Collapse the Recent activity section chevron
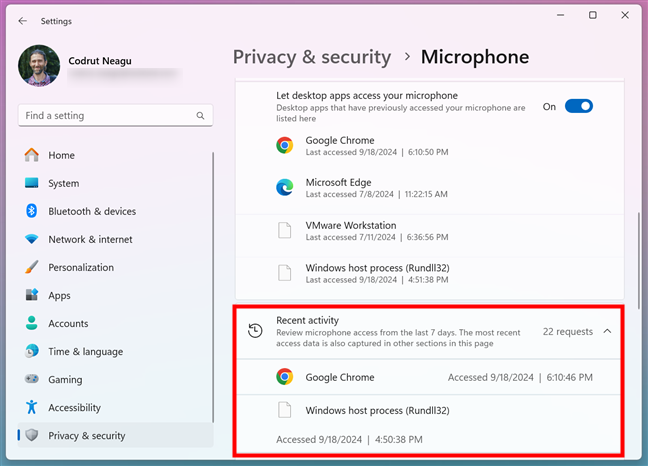 coord(607,331)
